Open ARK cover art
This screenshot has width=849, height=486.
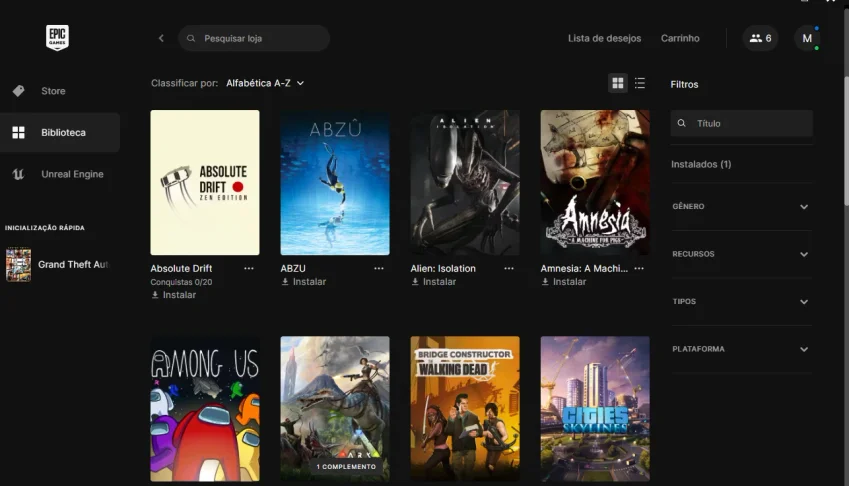pos(335,409)
